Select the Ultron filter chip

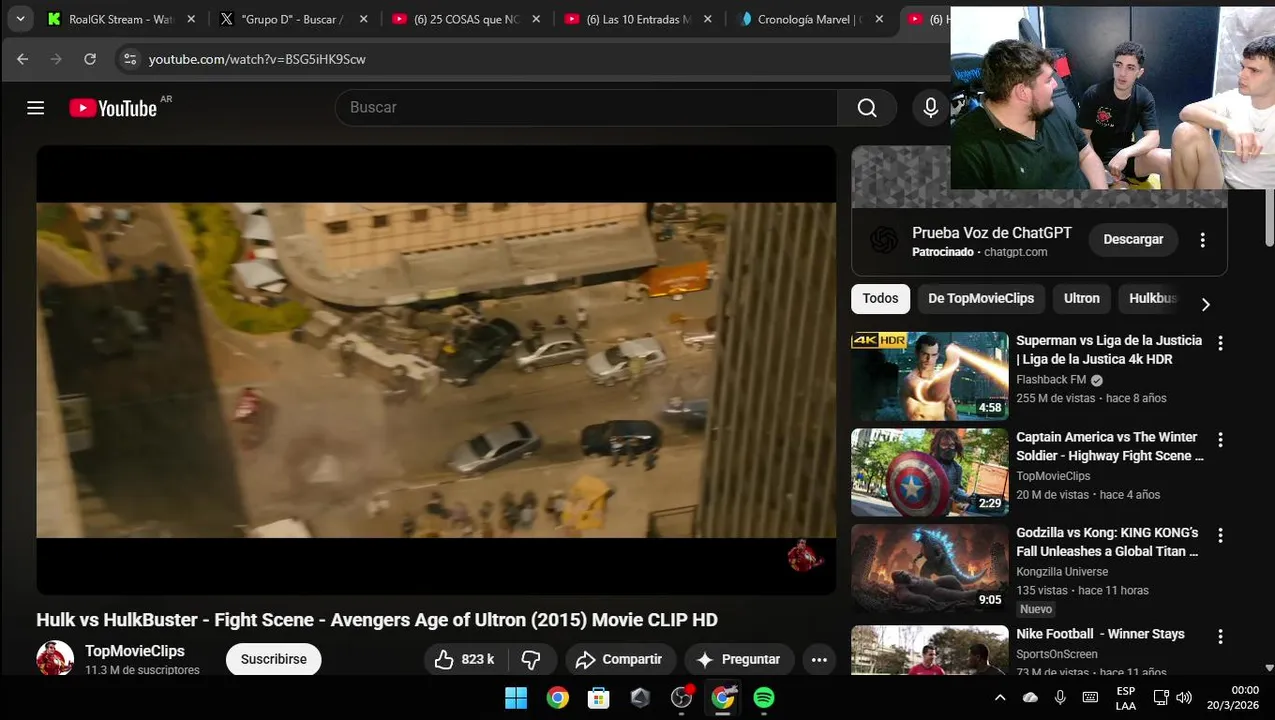1081,298
